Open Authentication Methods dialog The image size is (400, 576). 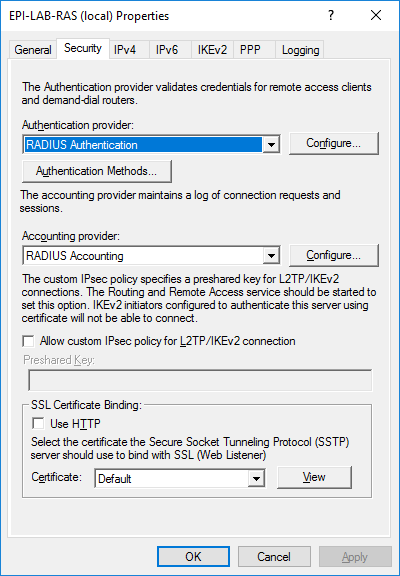coord(97,171)
